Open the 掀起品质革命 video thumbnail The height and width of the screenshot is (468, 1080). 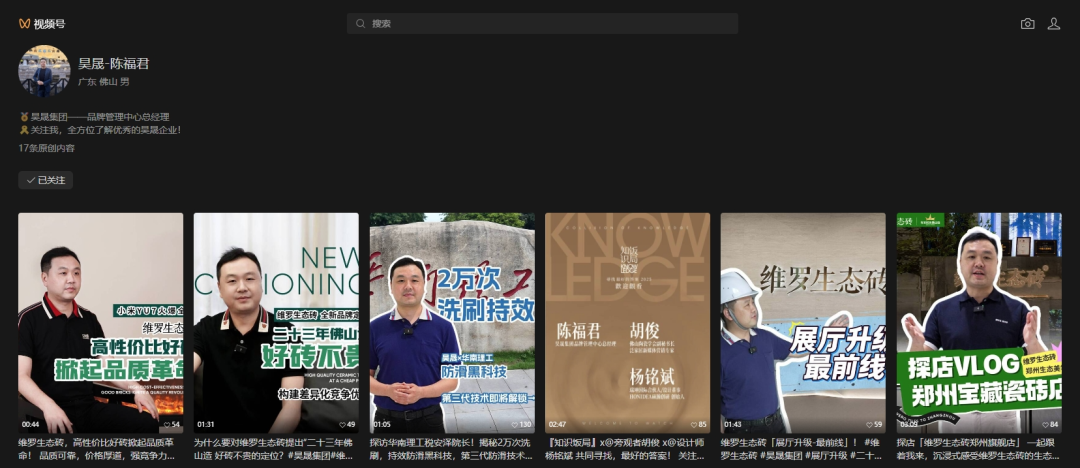pos(101,323)
